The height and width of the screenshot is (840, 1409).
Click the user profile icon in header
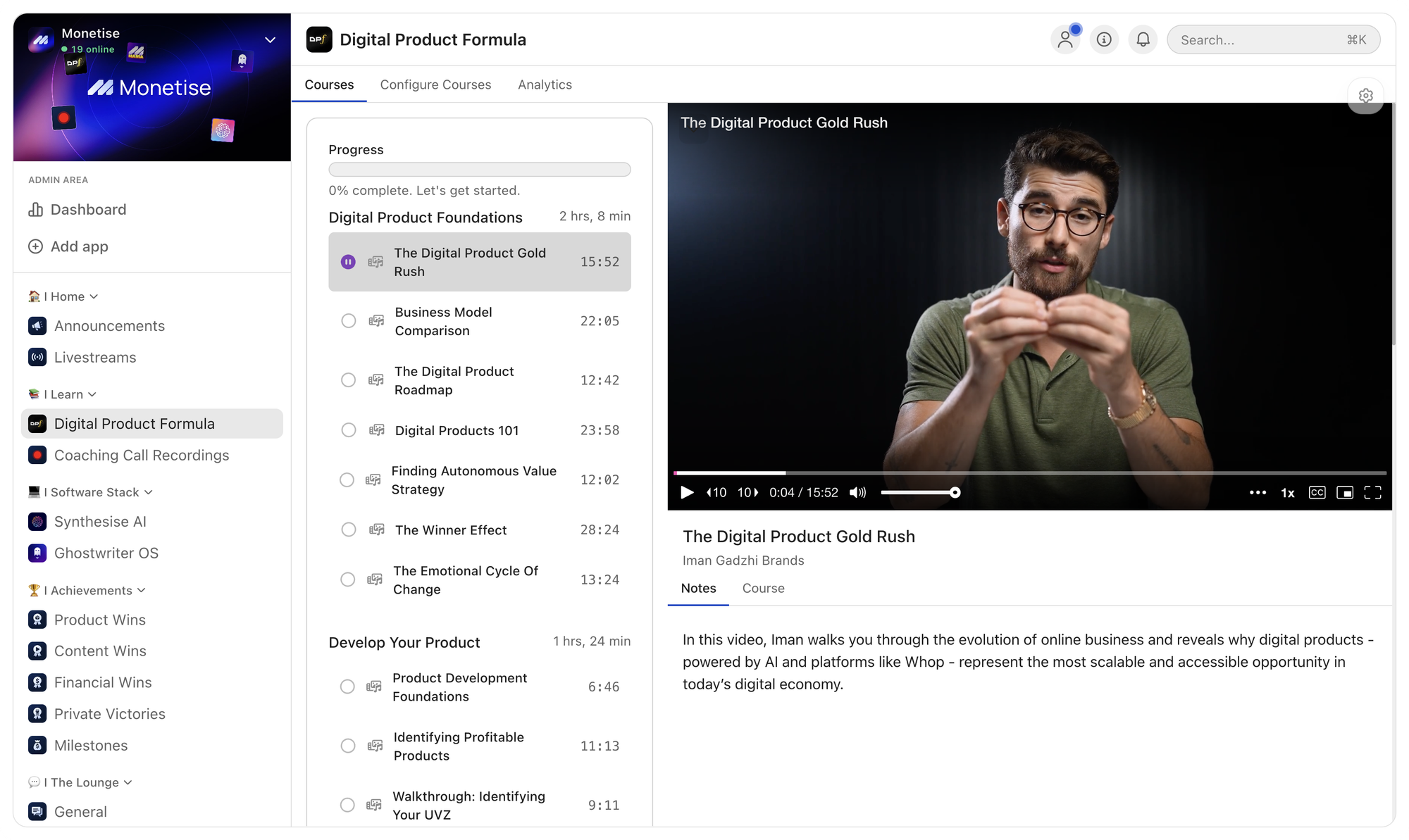[1065, 39]
